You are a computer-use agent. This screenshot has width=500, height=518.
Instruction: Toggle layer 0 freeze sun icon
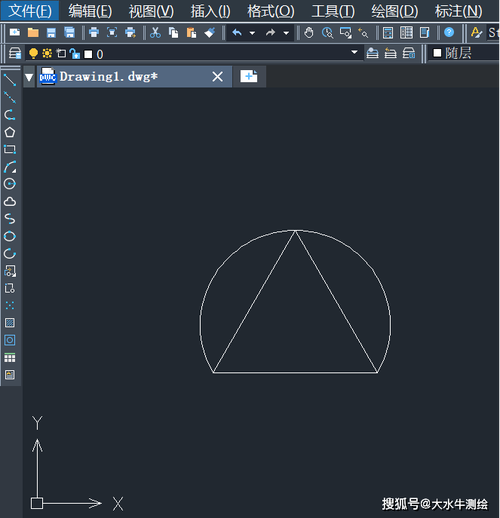47,53
